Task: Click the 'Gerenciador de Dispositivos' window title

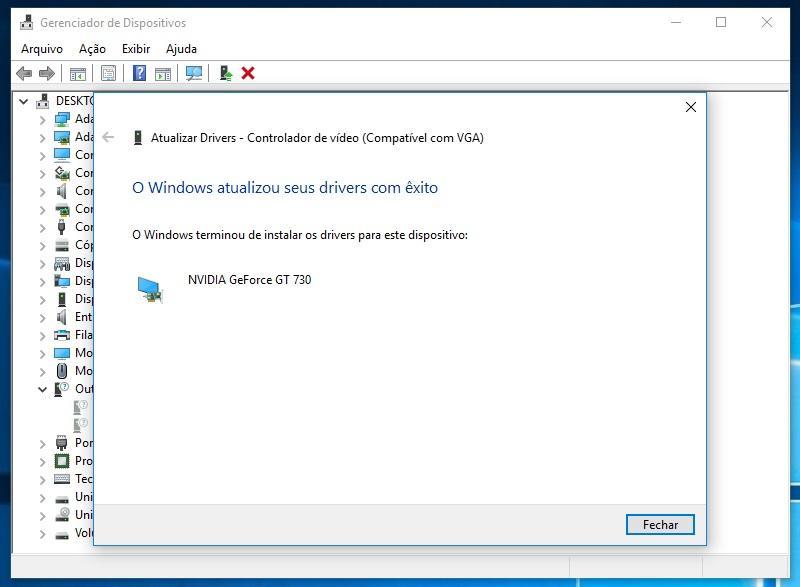Action: [113, 23]
